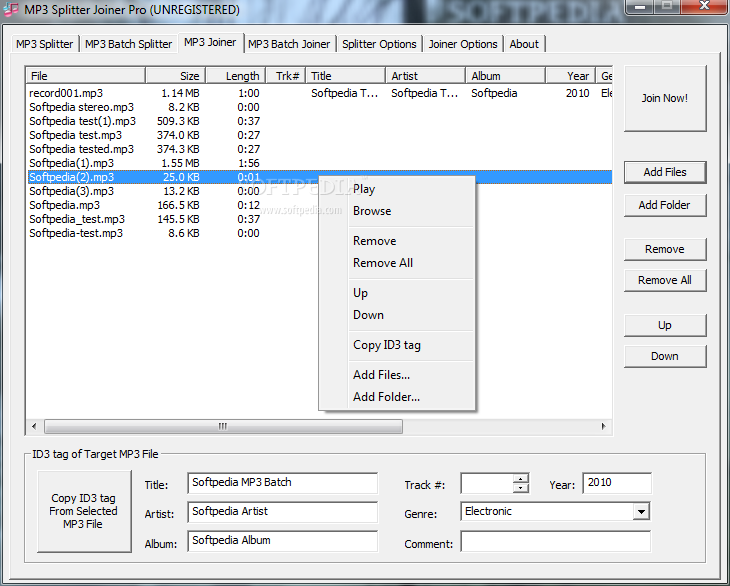Click the Album field with Softpedia Album

pyautogui.click(x=283, y=541)
